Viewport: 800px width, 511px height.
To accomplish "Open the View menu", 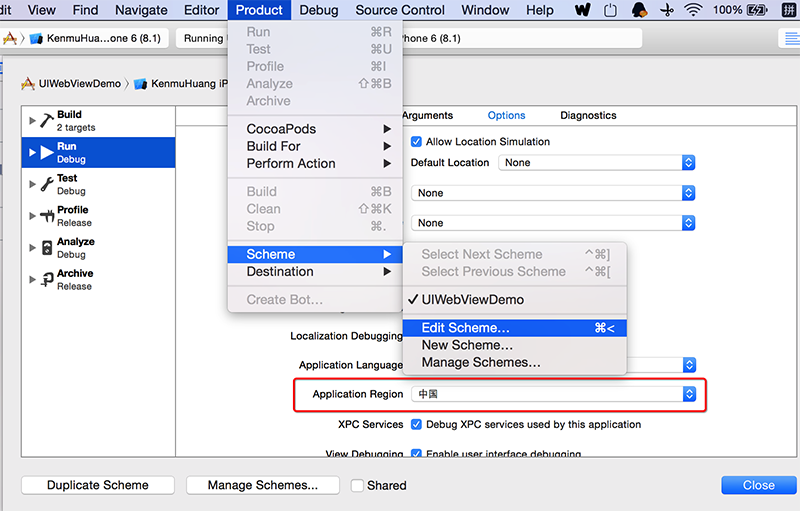I will 41,10.
